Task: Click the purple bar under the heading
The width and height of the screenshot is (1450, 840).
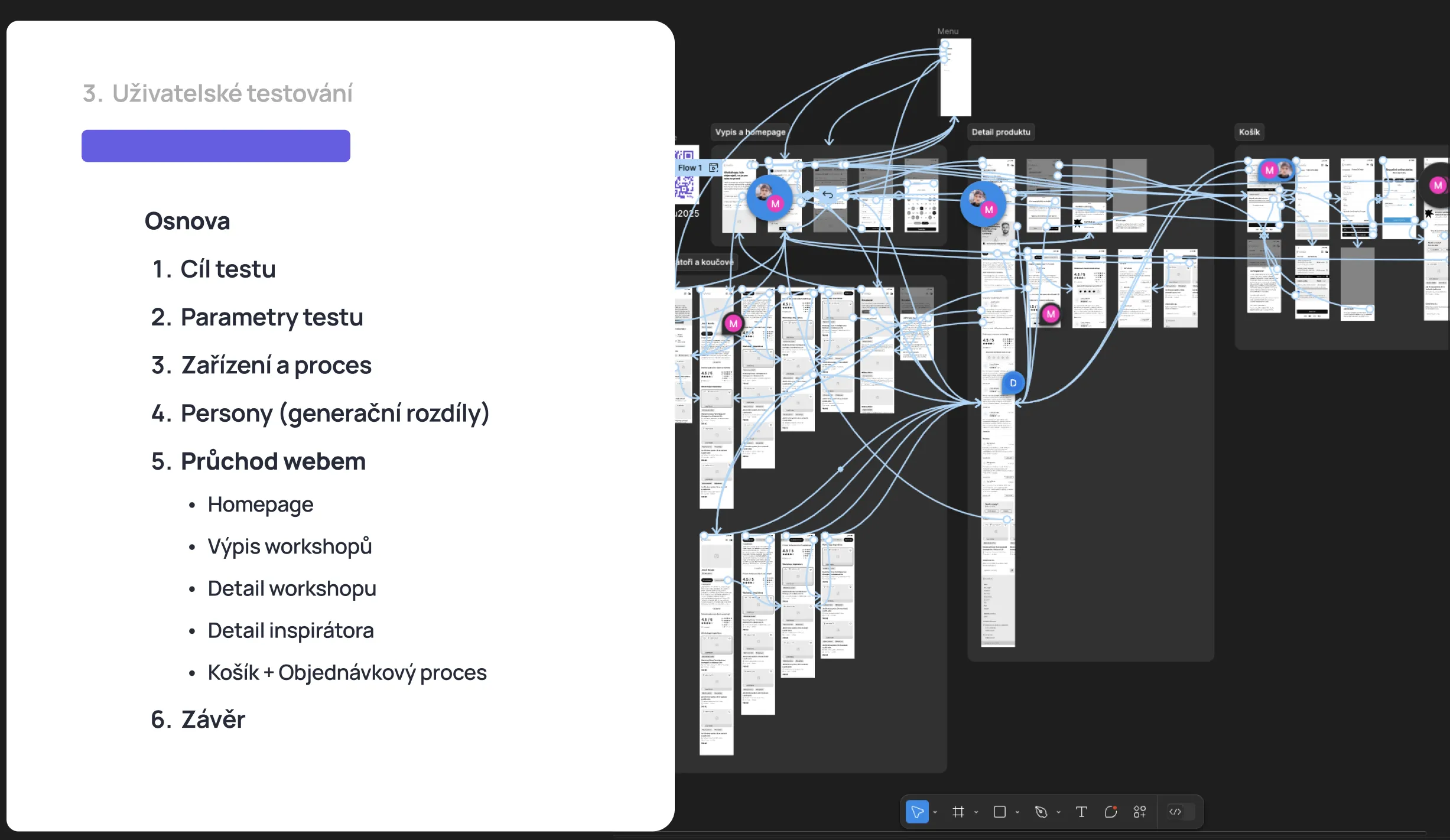Action: [216, 146]
